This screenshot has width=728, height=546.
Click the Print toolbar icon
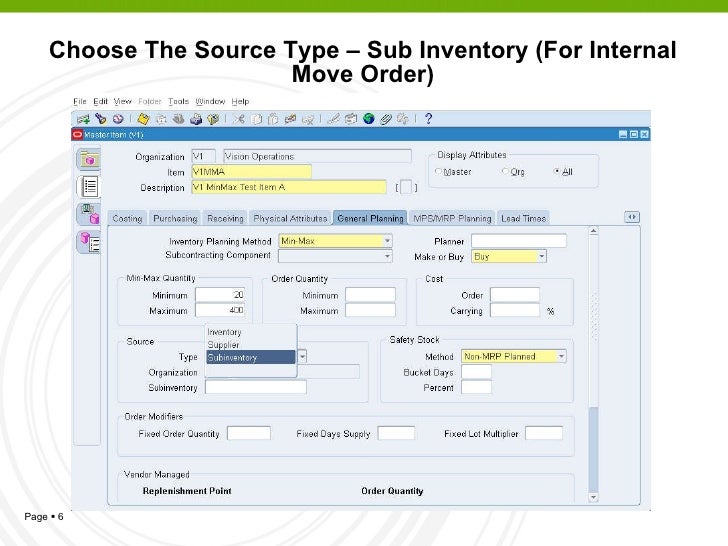196,119
